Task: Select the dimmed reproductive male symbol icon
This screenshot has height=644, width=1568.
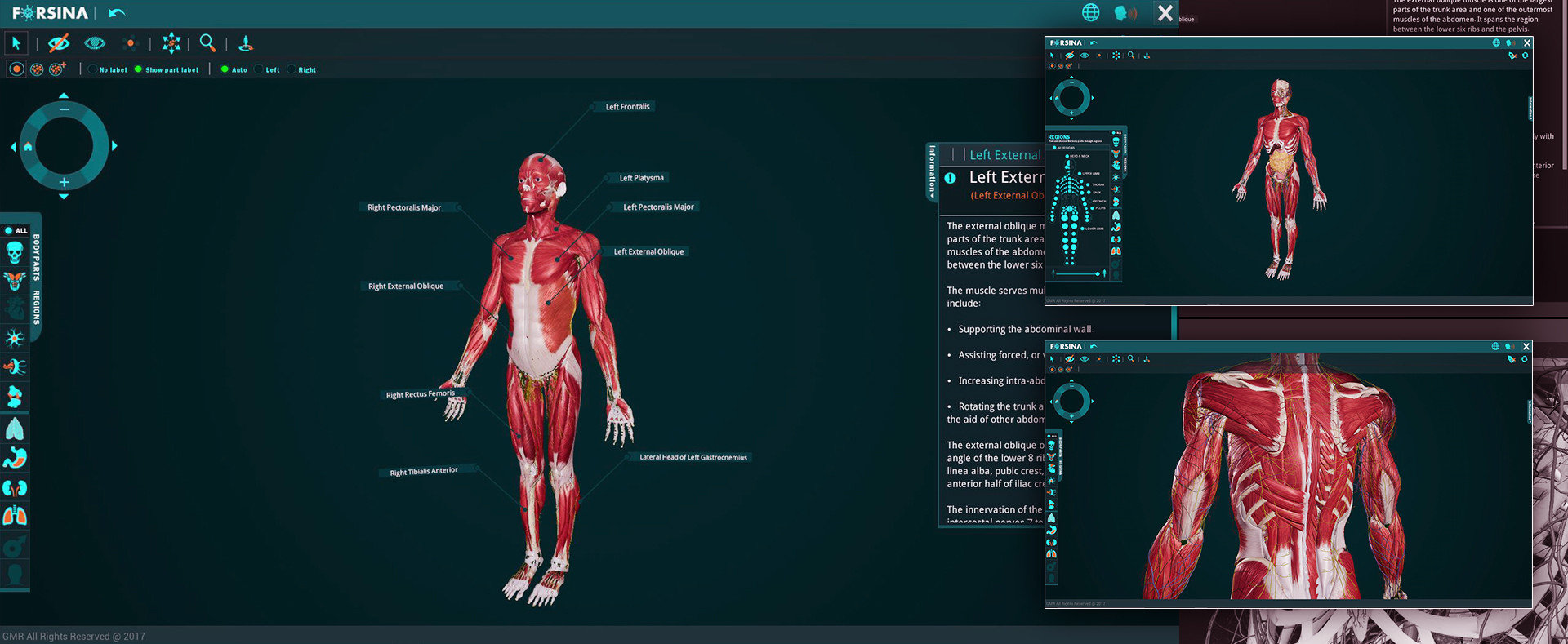Action: pos(15,546)
